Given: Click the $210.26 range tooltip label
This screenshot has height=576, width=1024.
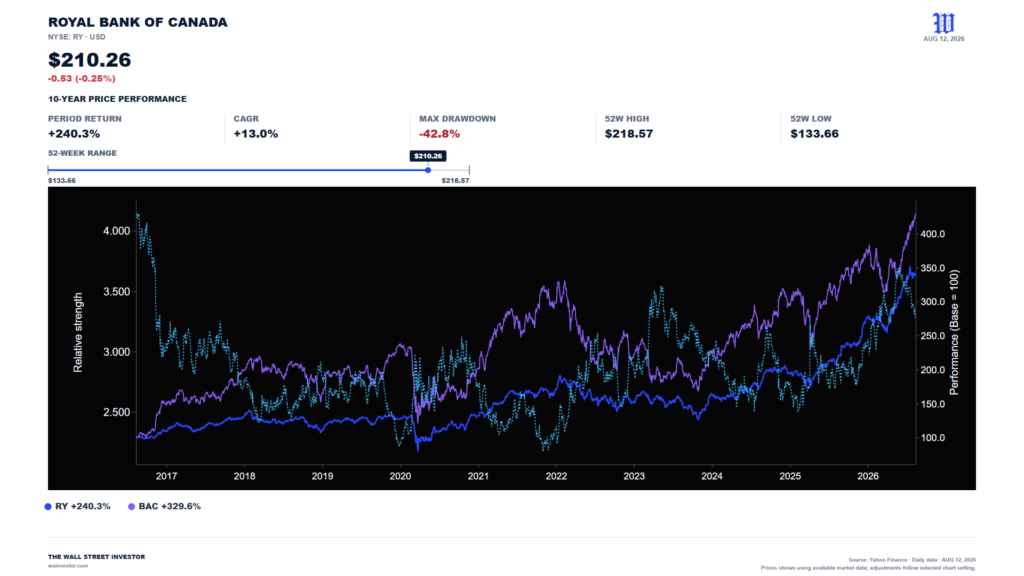Looking at the screenshot, I should click(428, 156).
